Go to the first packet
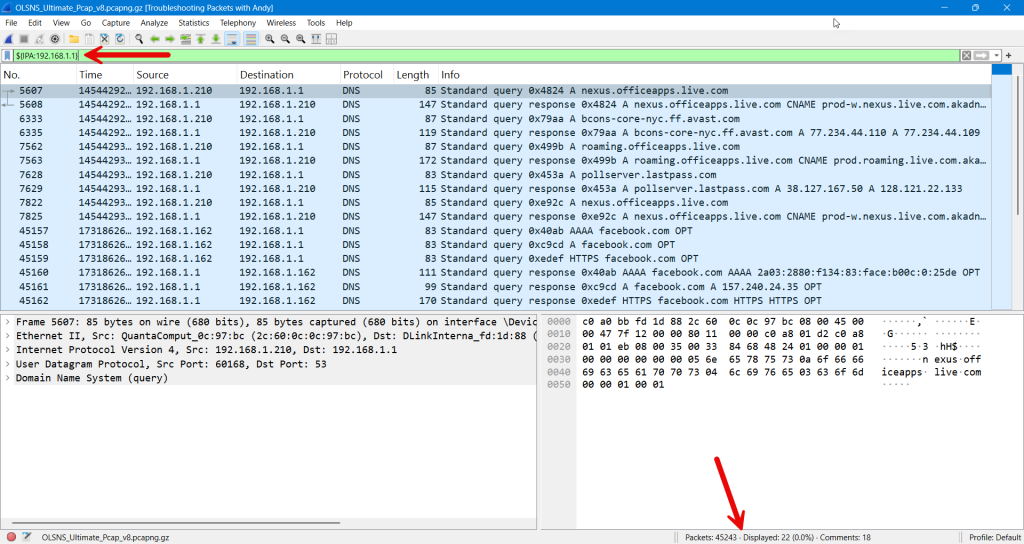This screenshot has width=1024, height=544. pos(200,39)
